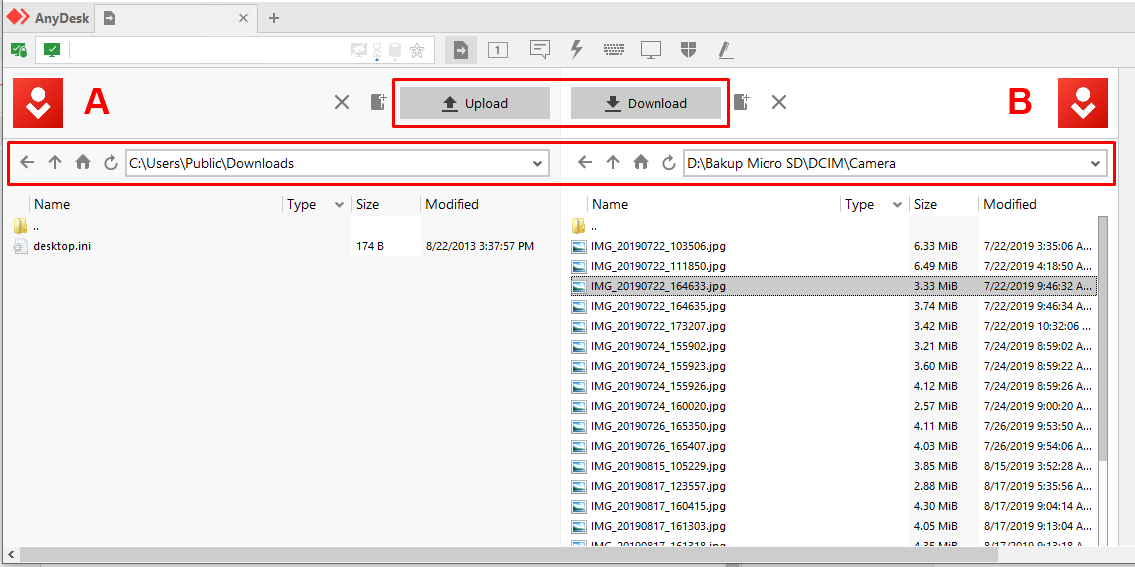Click the AnyDesk logo in the title bar
Viewport: 1135px width, 567px height.
[18, 17]
